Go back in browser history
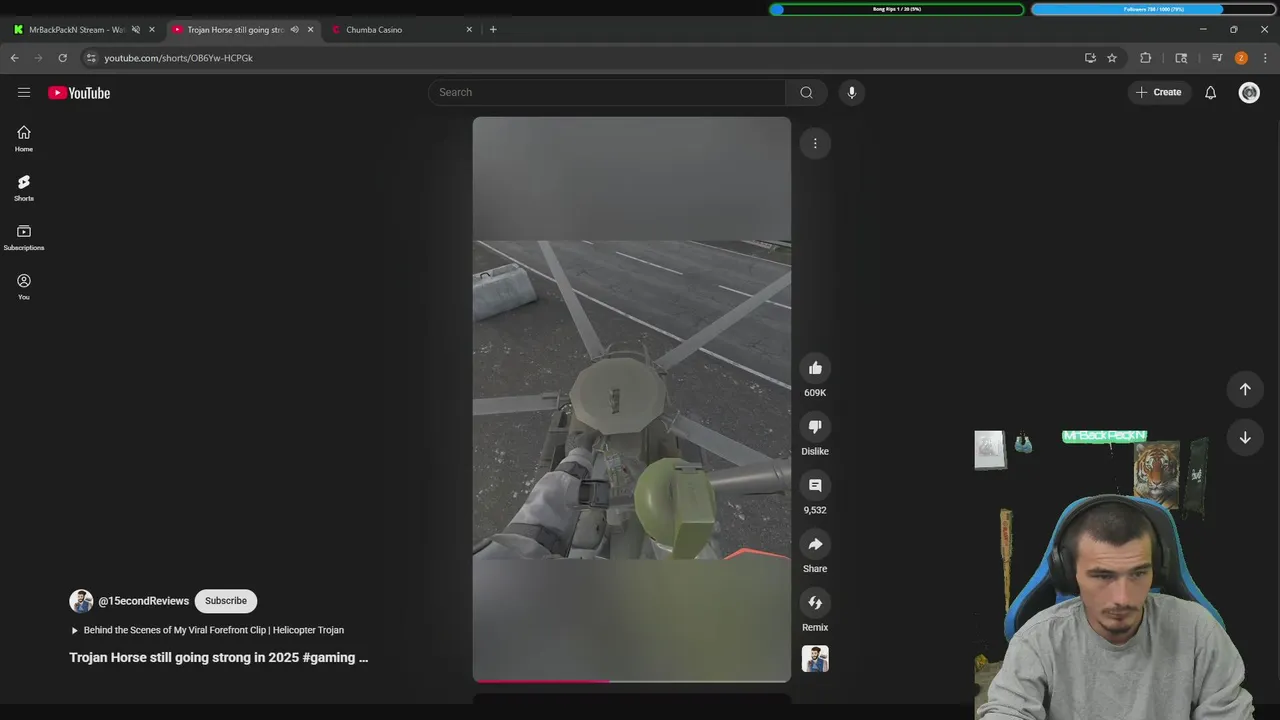1280x720 pixels. (15, 58)
